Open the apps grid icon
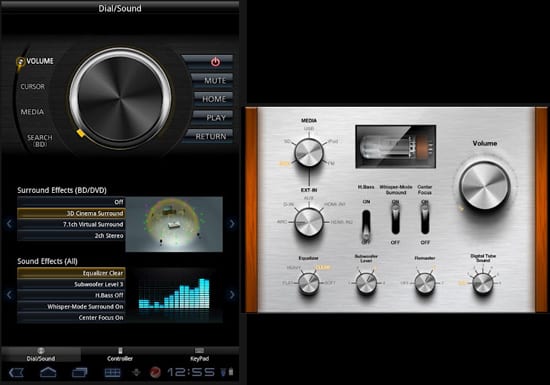The height and width of the screenshot is (385, 550). point(112,373)
